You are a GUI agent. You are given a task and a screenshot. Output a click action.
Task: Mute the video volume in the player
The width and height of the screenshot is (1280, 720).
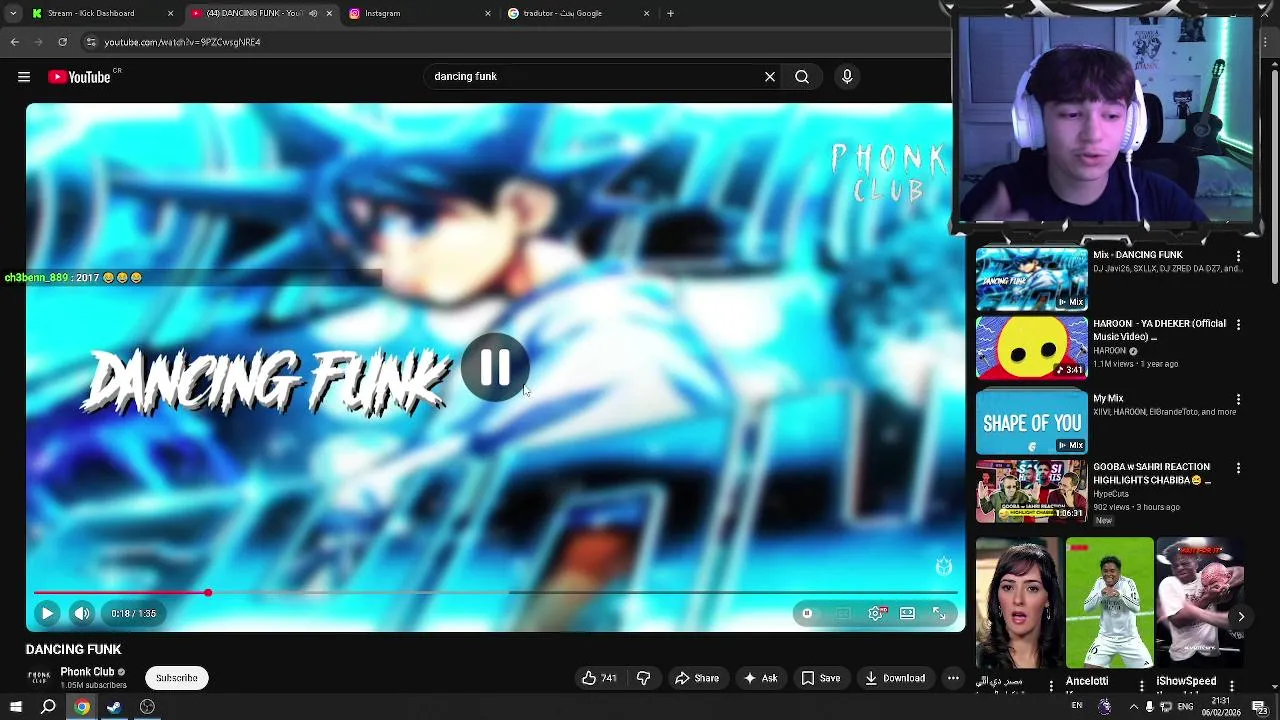(x=82, y=613)
